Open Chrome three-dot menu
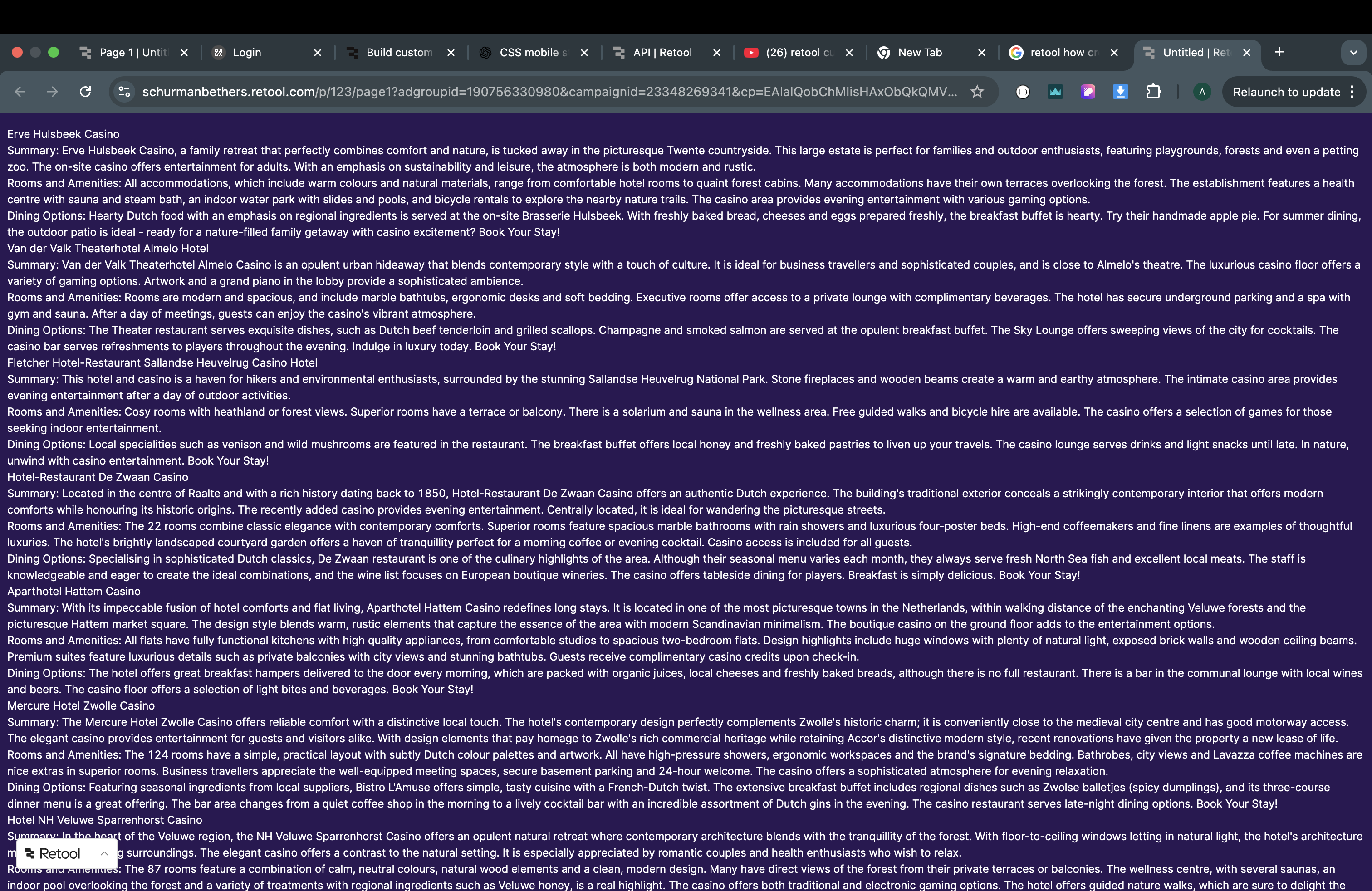The image size is (1372, 891). (1352, 92)
